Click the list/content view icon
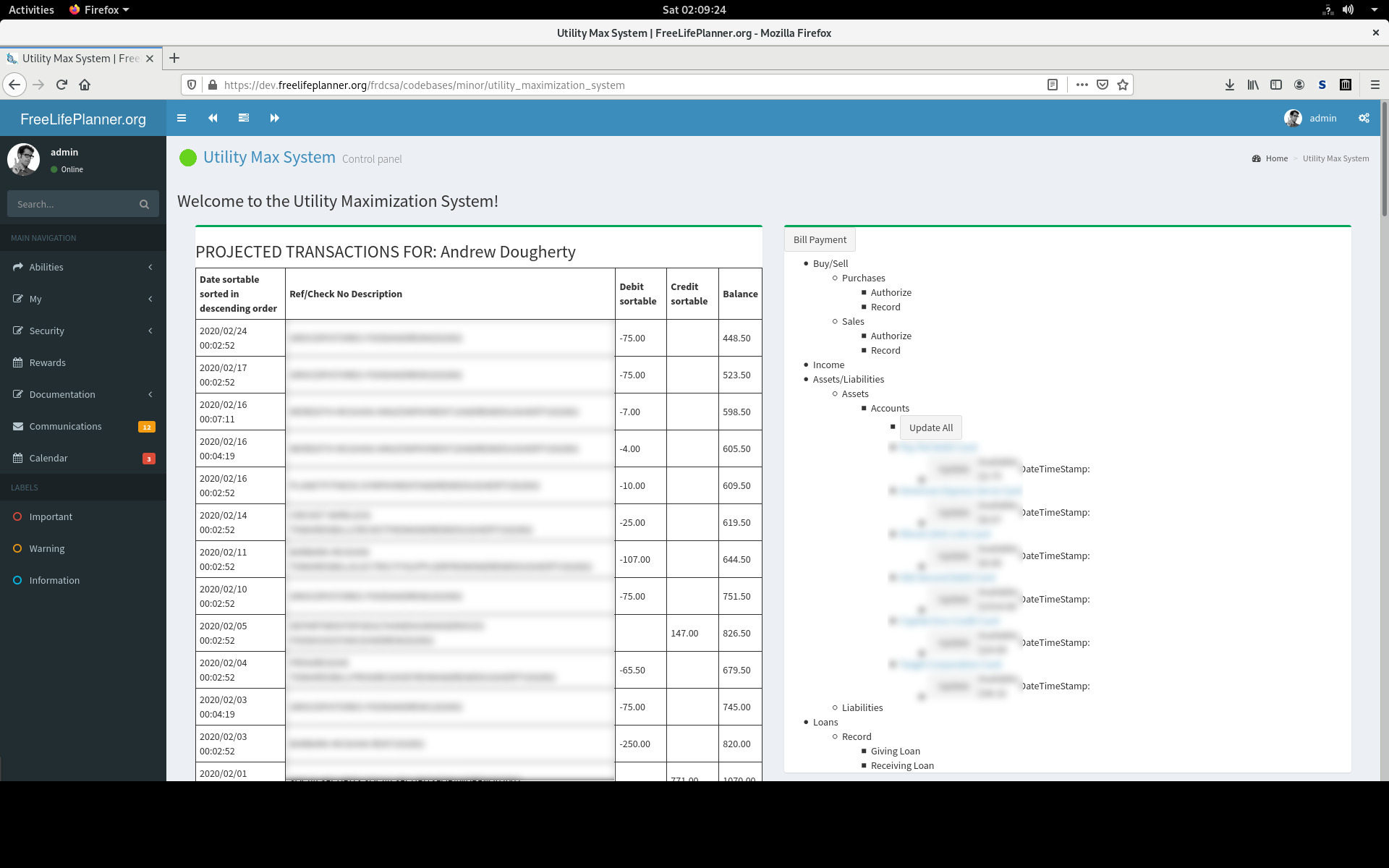The height and width of the screenshot is (868, 1389). pyautogui.click(x=243, y=118)
